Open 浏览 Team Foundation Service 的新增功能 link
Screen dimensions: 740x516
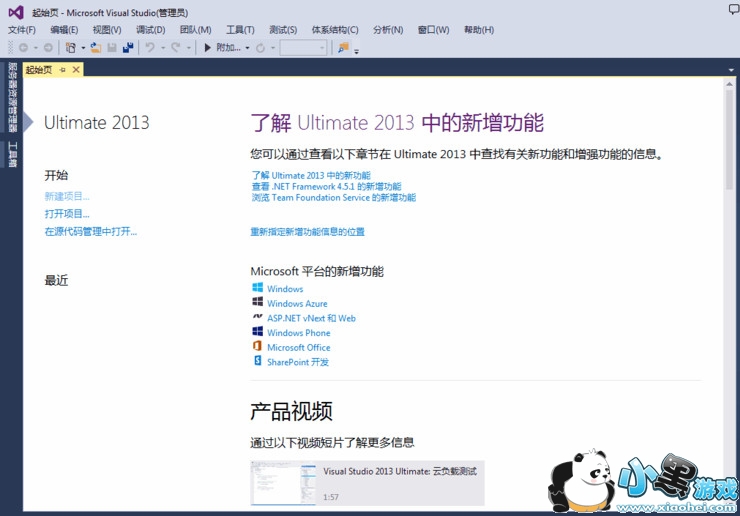click(334, 197)
